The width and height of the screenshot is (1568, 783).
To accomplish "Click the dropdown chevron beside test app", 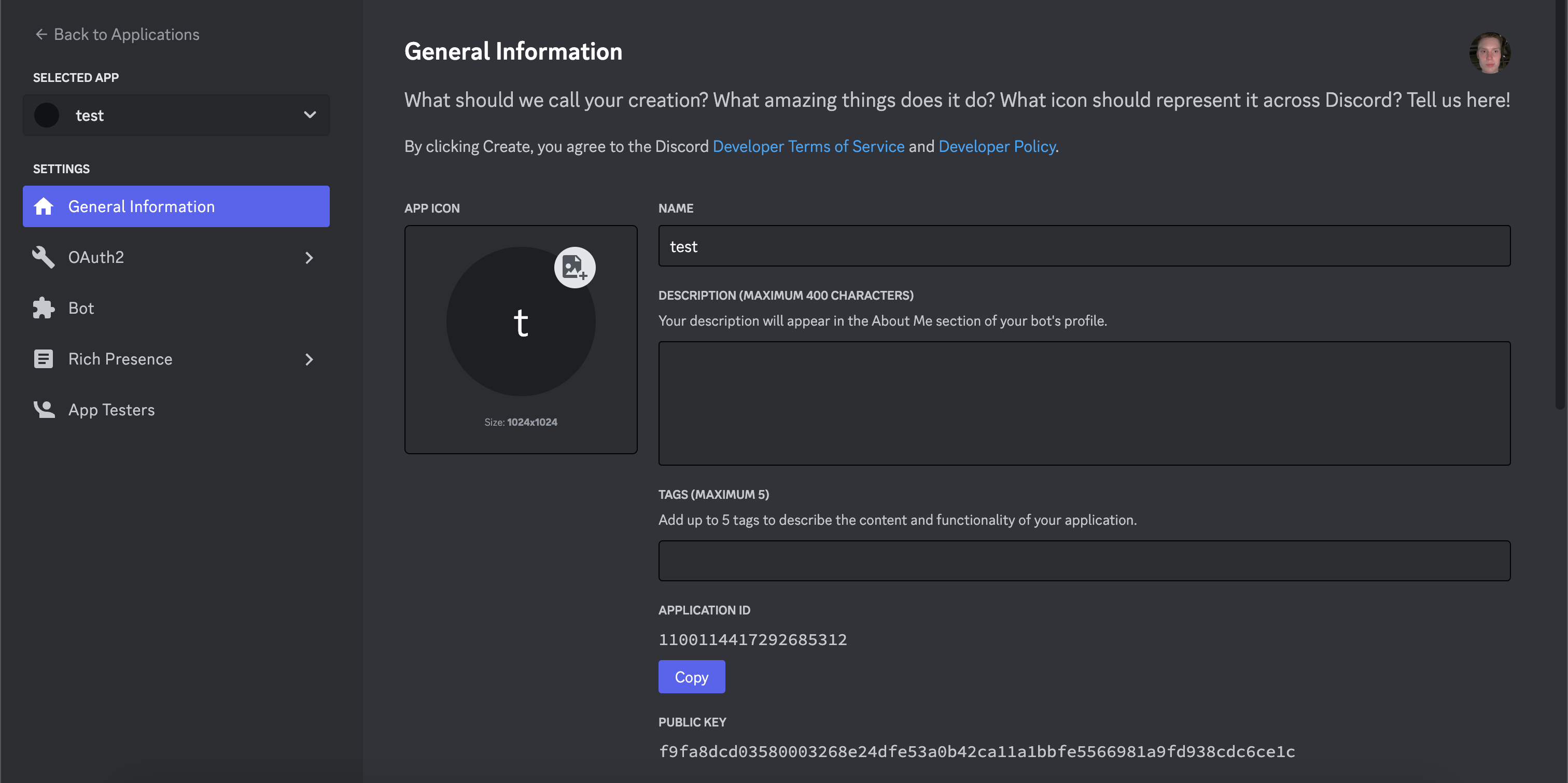I will [x=310, y=115].
